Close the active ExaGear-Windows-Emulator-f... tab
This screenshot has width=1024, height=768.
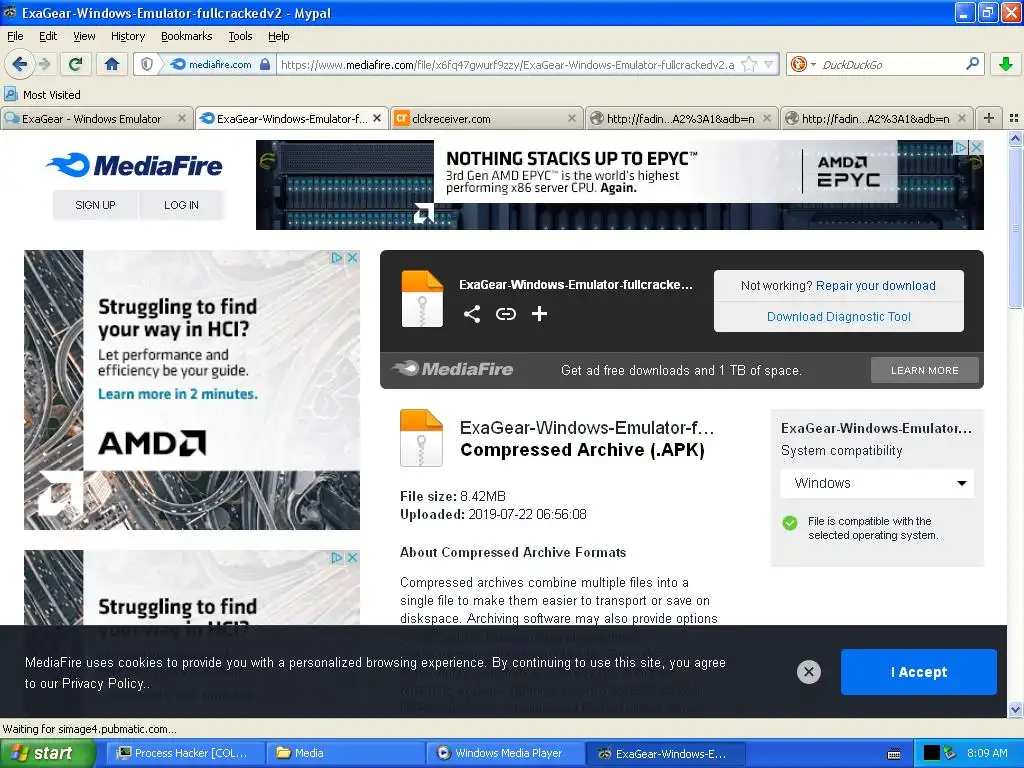[377, 118]
